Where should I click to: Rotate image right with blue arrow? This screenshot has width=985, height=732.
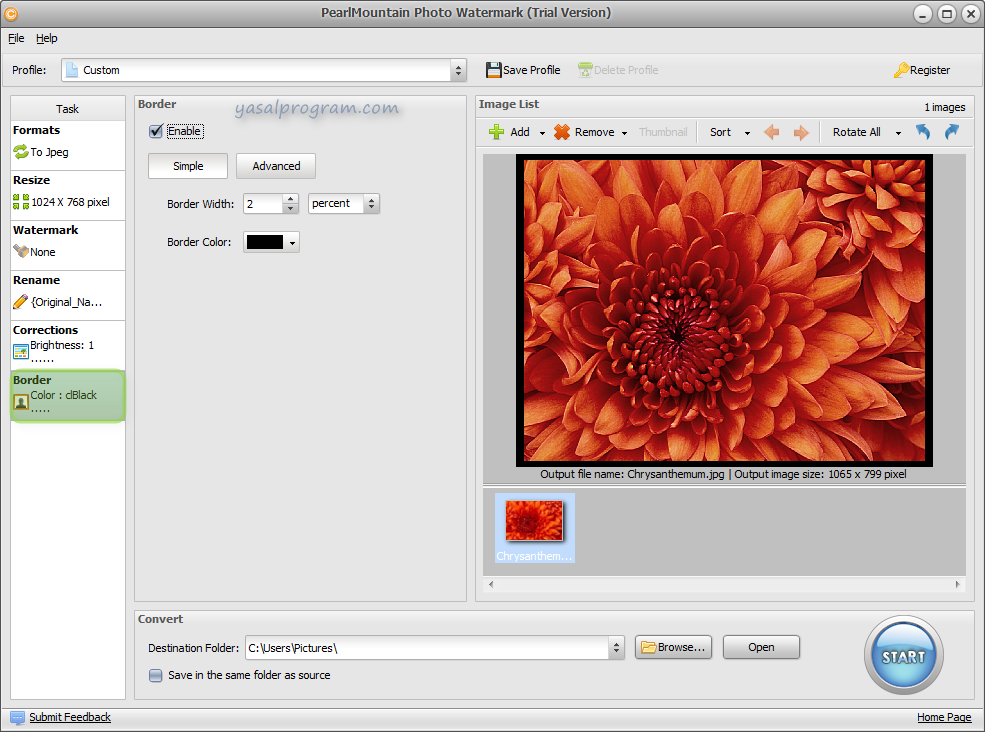[951, 132]
